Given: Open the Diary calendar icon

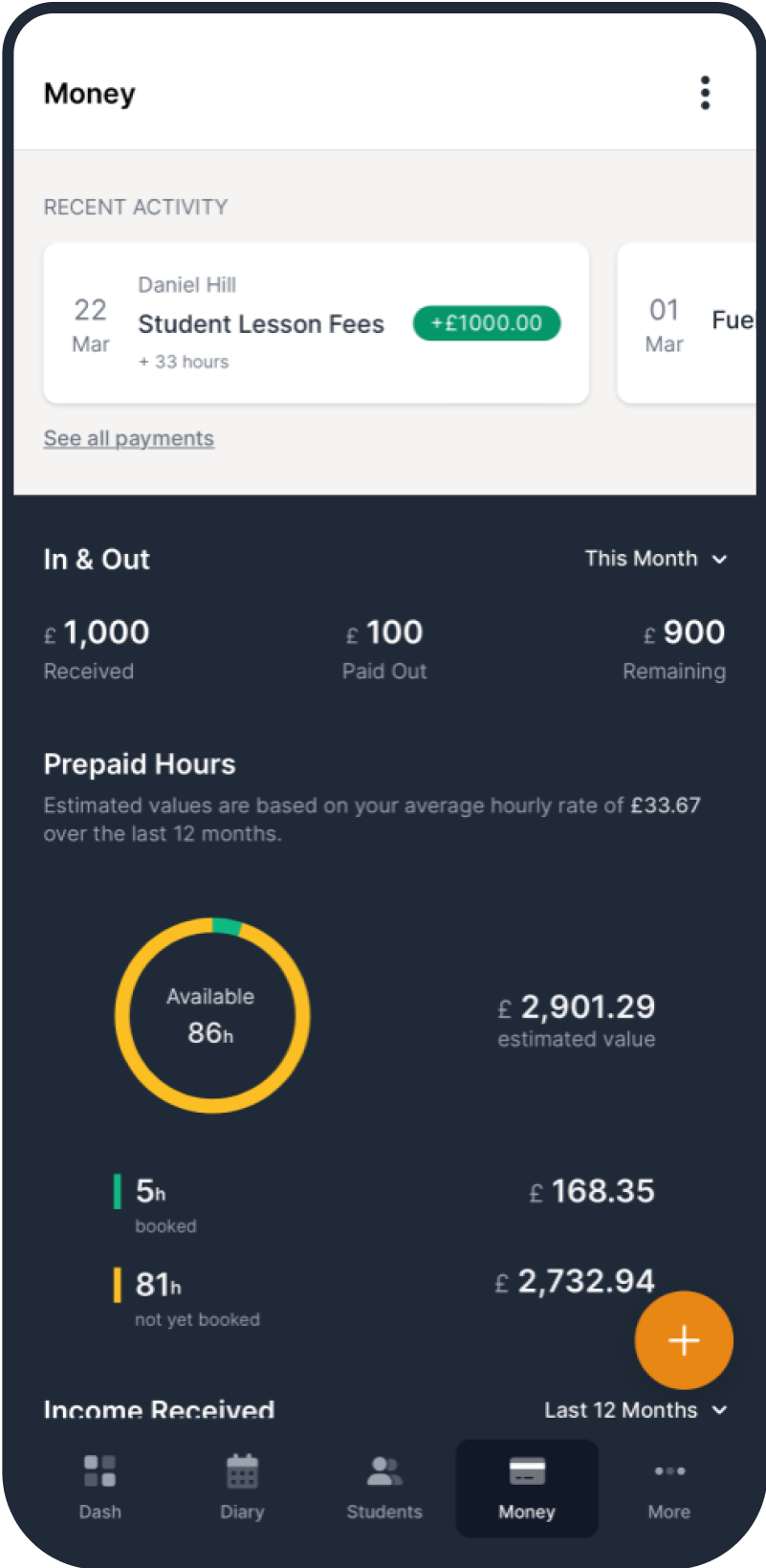Looking at the screenshot, I should [242, 1471].
